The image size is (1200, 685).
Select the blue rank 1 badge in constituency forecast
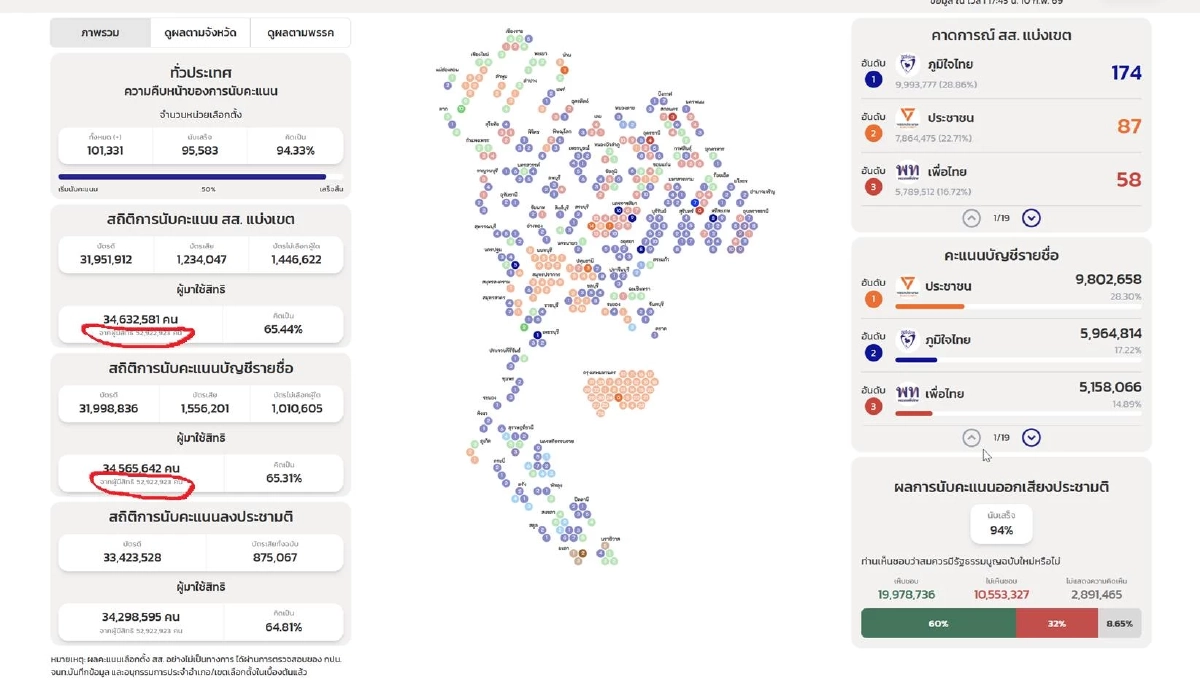(x=873, y=79)
